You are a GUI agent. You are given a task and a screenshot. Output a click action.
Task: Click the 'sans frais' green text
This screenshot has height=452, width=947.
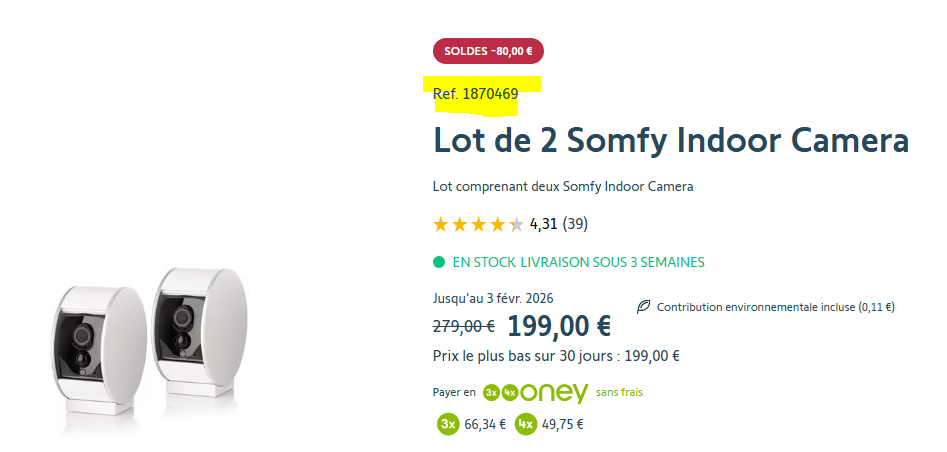pos(619,393)
